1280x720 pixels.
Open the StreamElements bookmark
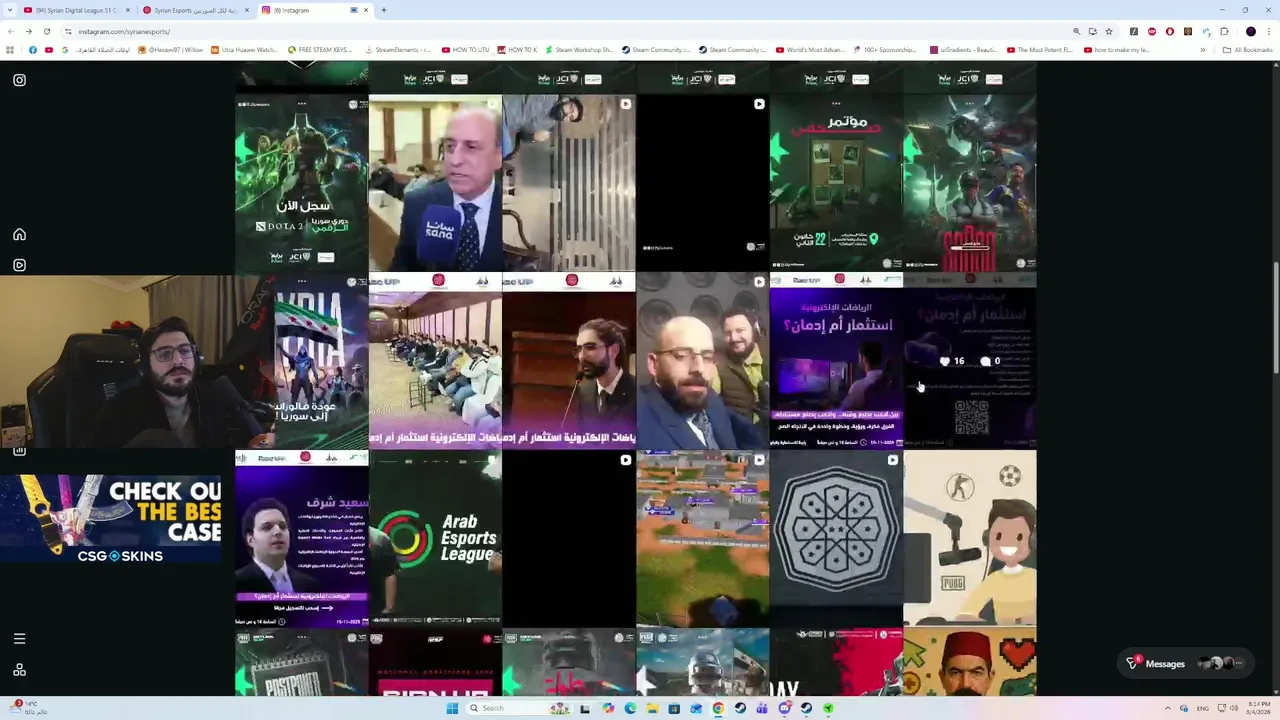point(398,49)
